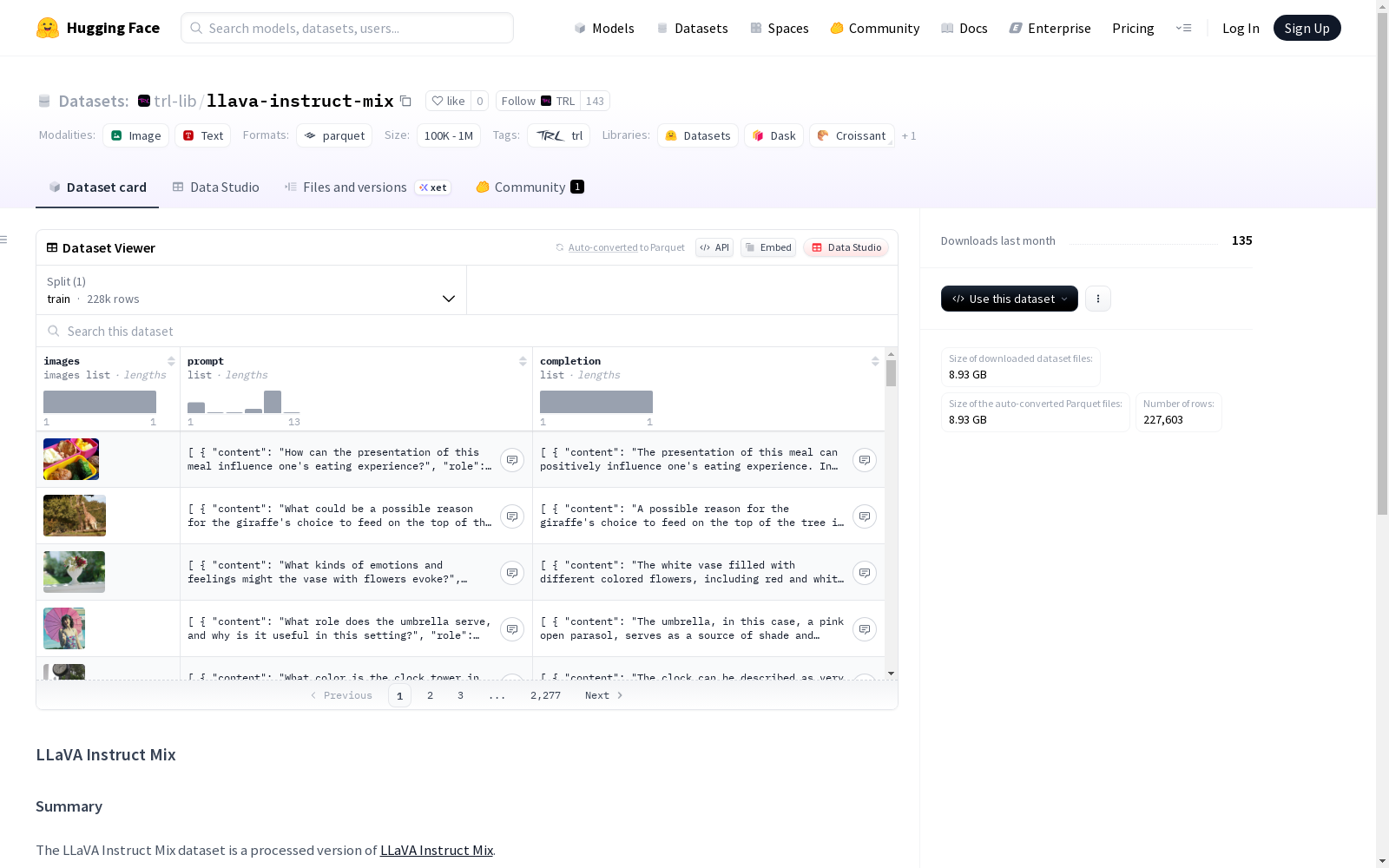Open the flower vase image thumbnail
The height and width of the screenshot is (868, 1389).
point(74,572)
